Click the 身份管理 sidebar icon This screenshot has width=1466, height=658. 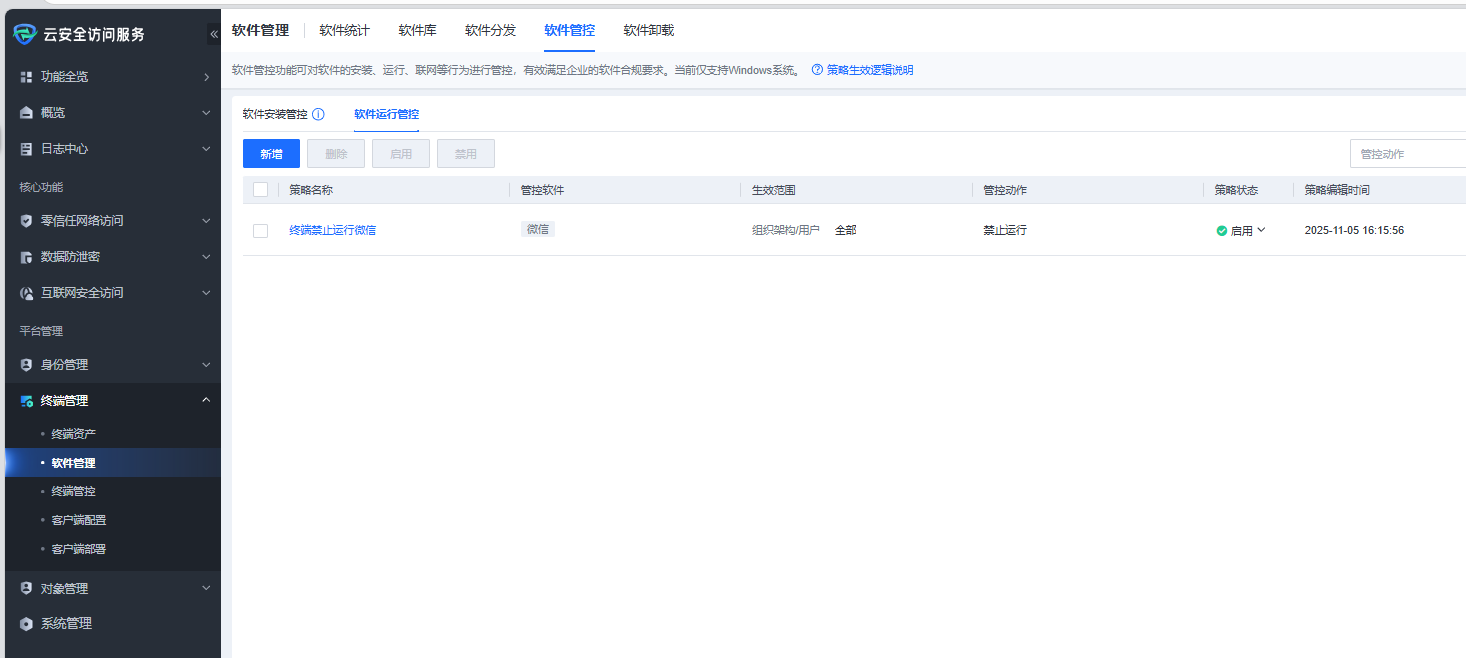[x=27, y=365]
